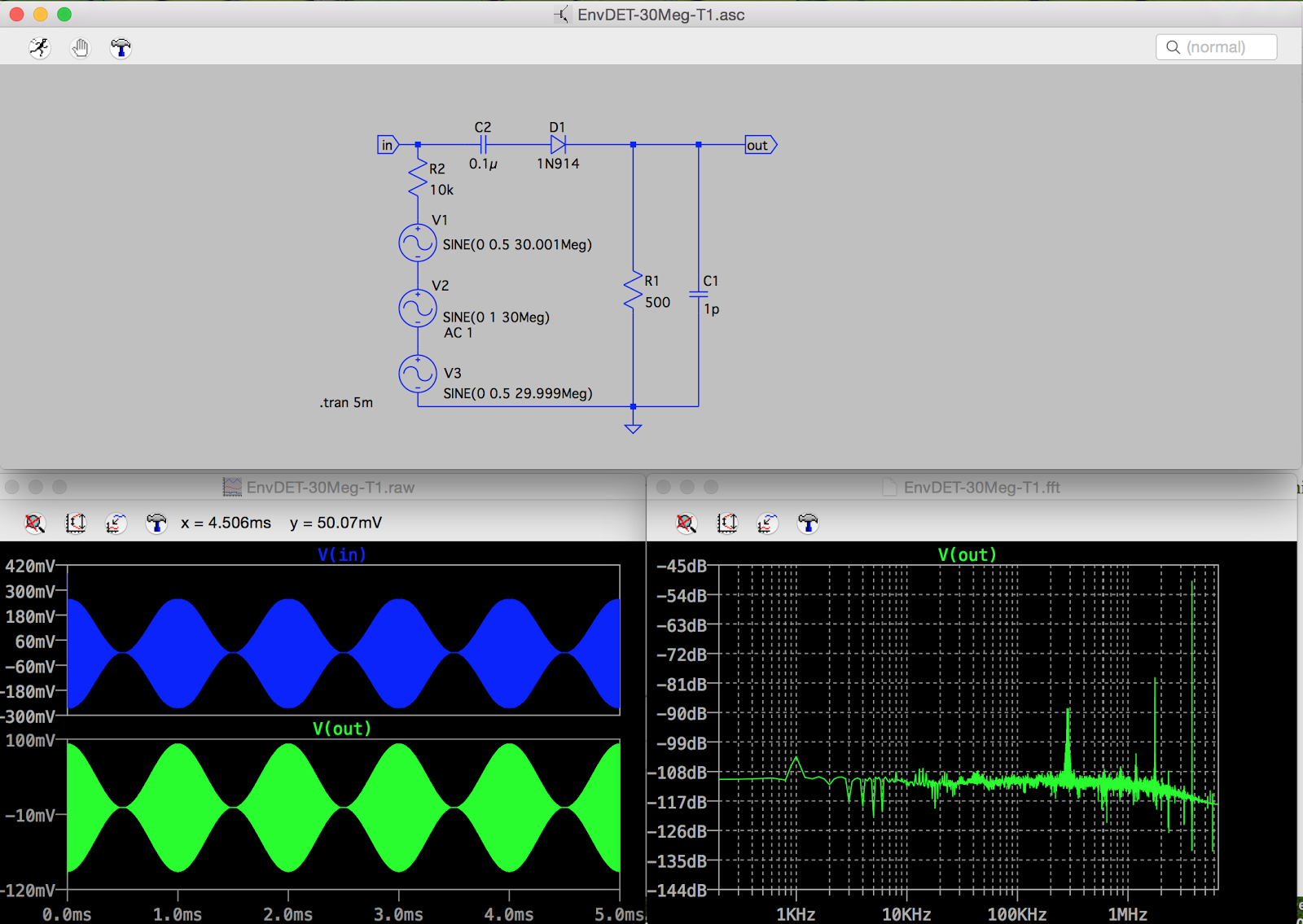Click the V(out) label above the green waveform
This screenshot has height=924, width=1303.
pyautogui.click(x=341, y=729)
